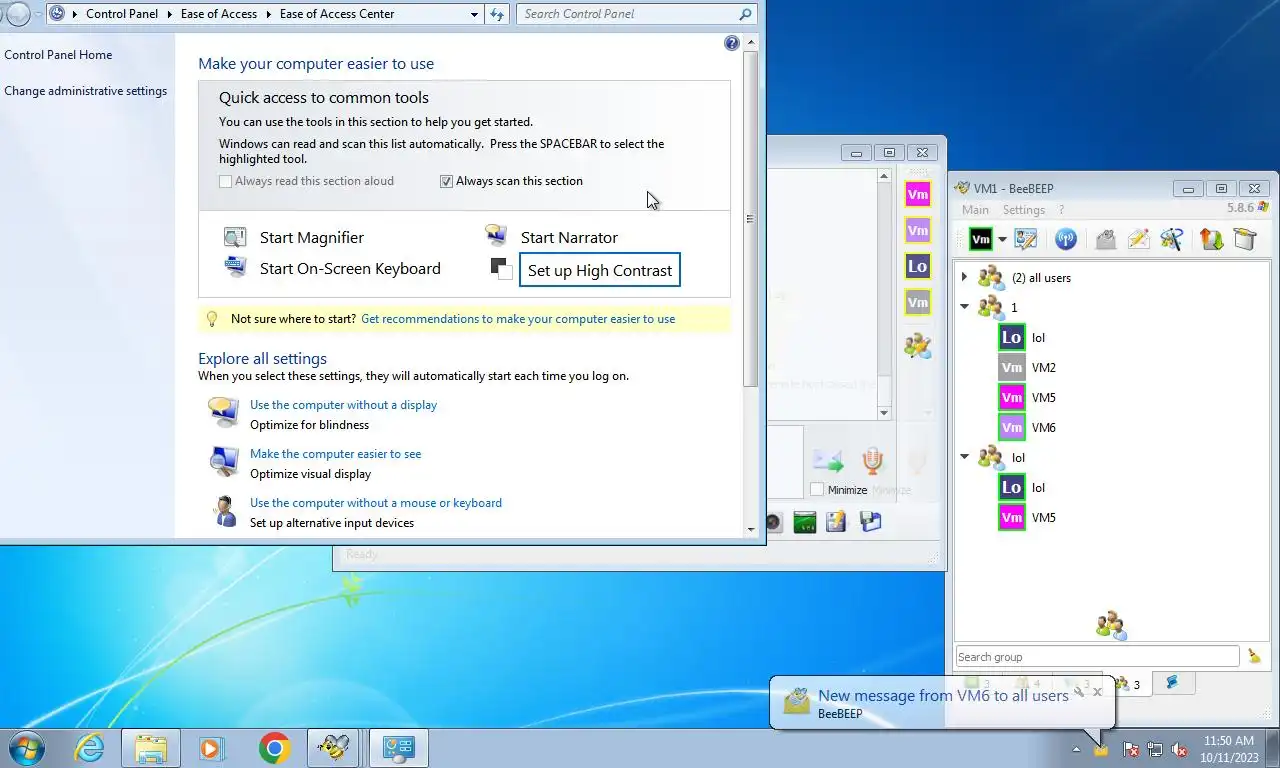This screenshot has width=1280, height=768.
Task: Open the ? help menu in BeeBEEP
Action: tap(1061, 210)
